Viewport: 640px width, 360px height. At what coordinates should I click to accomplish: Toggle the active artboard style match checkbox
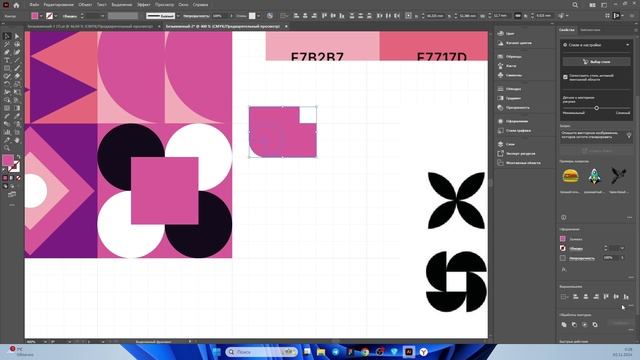(565, 77)
